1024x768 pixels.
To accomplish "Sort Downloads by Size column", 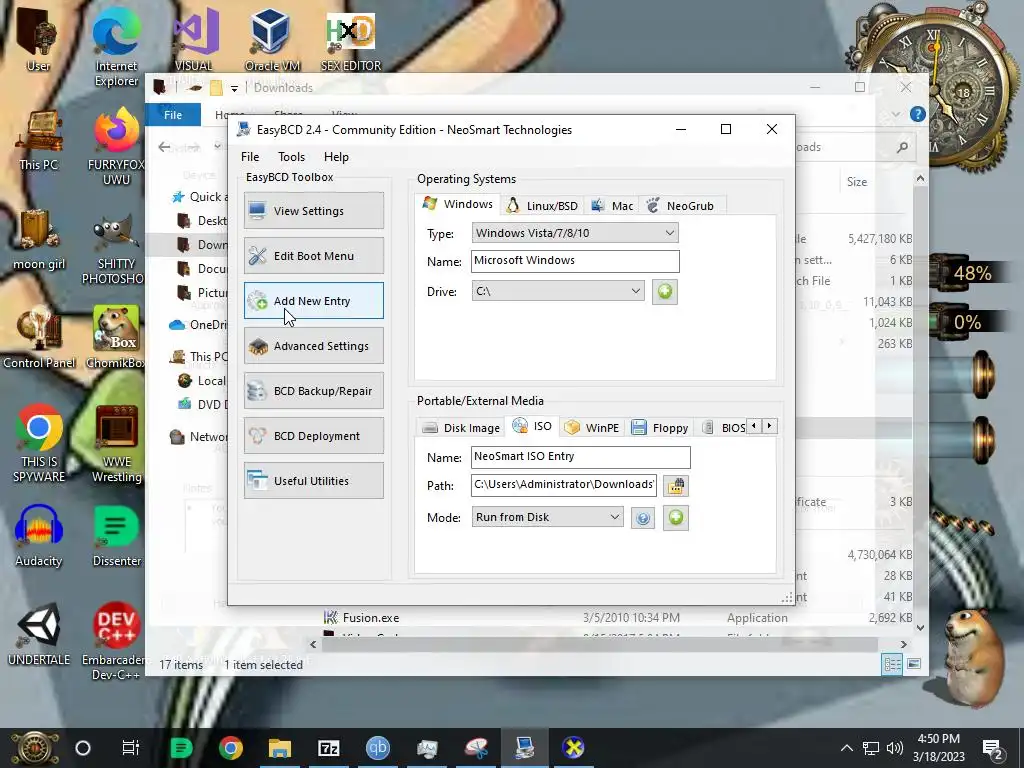I will point(857,182).
